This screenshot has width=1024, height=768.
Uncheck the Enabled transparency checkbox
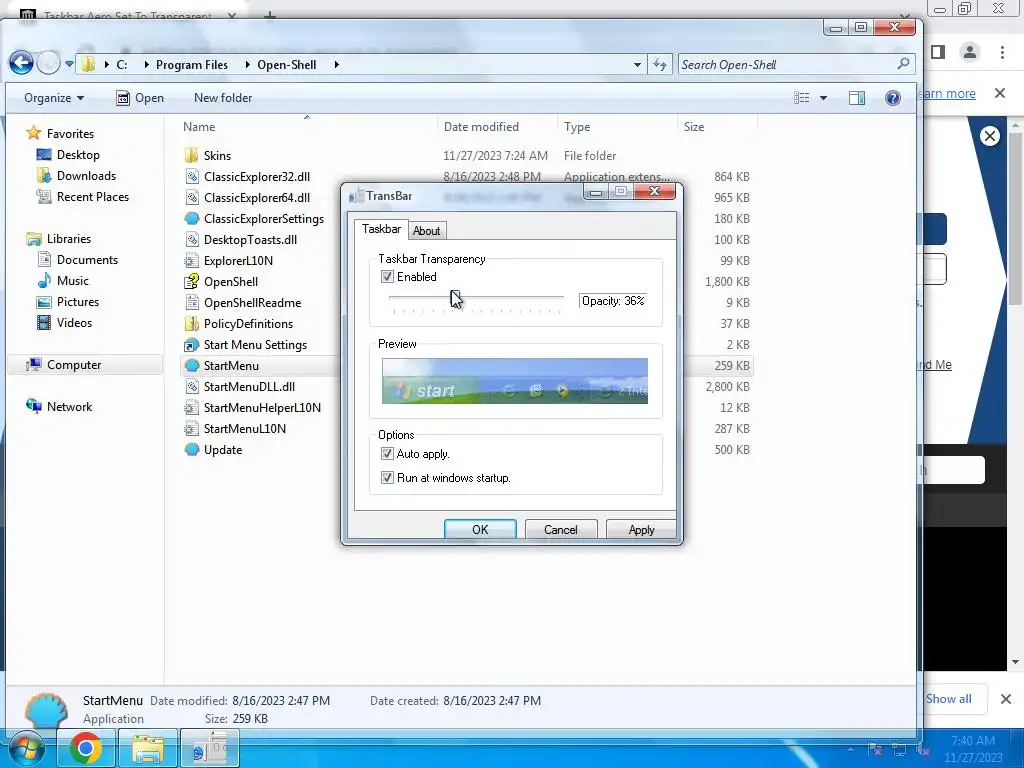pyautogui.click(x=387, y=277)
